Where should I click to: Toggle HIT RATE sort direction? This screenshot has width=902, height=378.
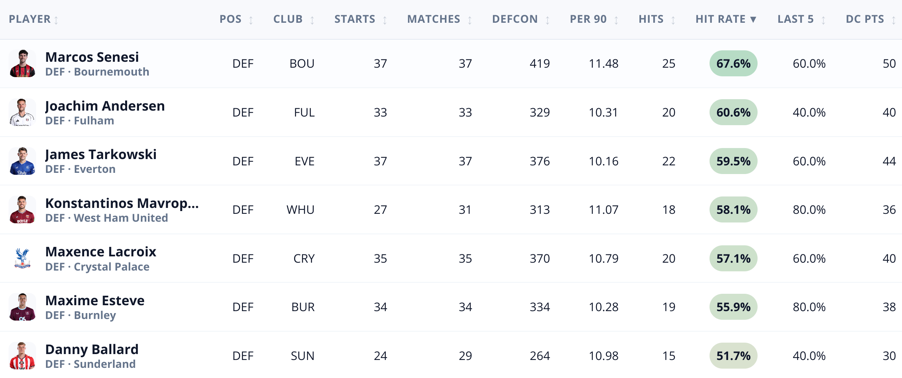tap(726, 19)
